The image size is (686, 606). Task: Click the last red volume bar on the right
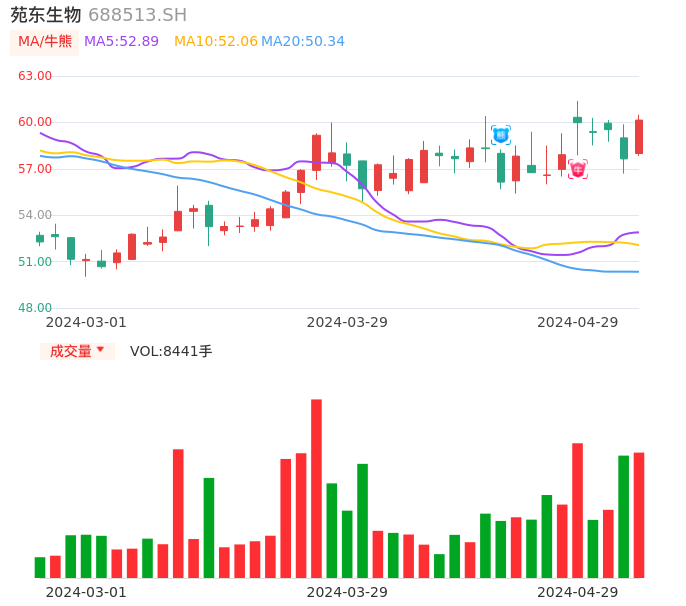[x=639, y=515]
